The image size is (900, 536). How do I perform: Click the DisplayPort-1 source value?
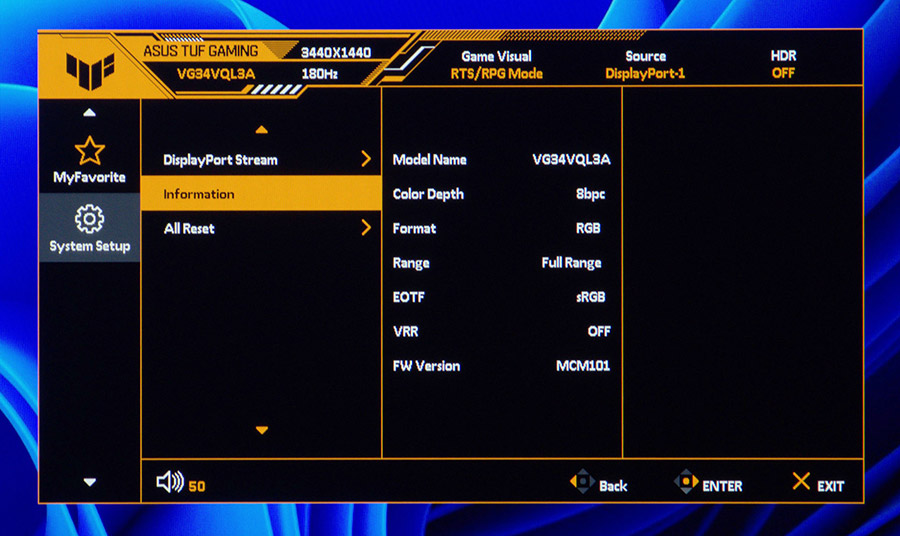point(645,73)
